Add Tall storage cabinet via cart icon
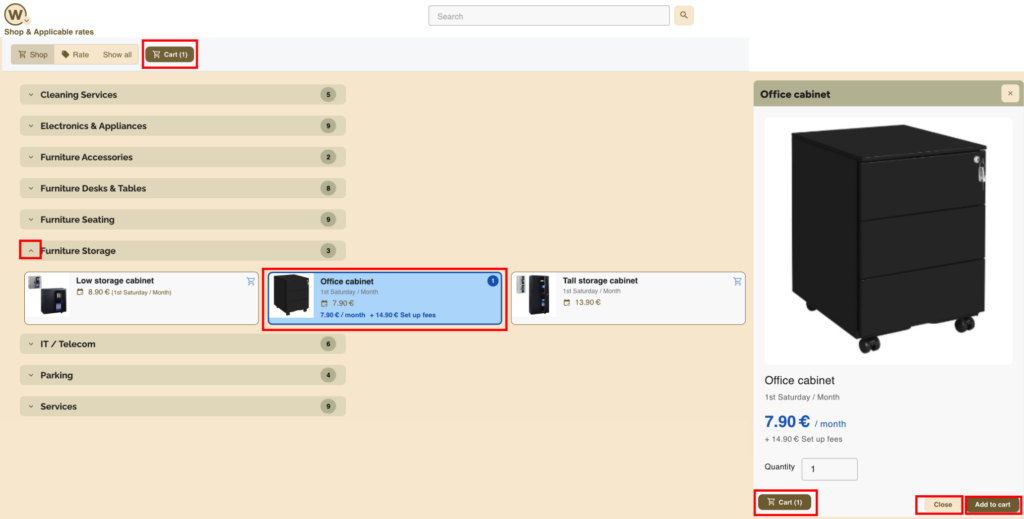Image resolution: width=1024 pixels, height=519 pixels. pos(737,282)
